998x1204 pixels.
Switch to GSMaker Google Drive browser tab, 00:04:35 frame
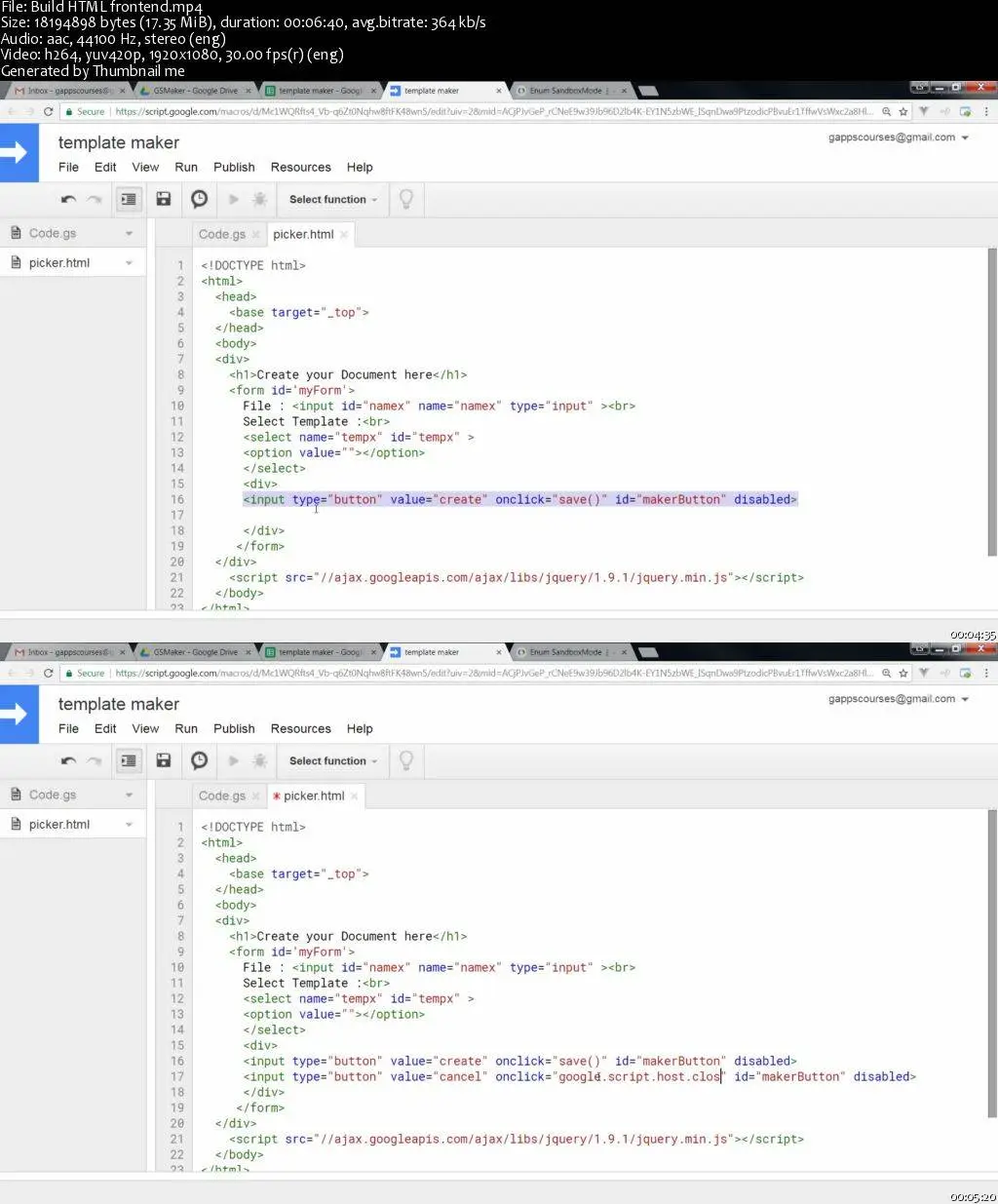[195, 91]
